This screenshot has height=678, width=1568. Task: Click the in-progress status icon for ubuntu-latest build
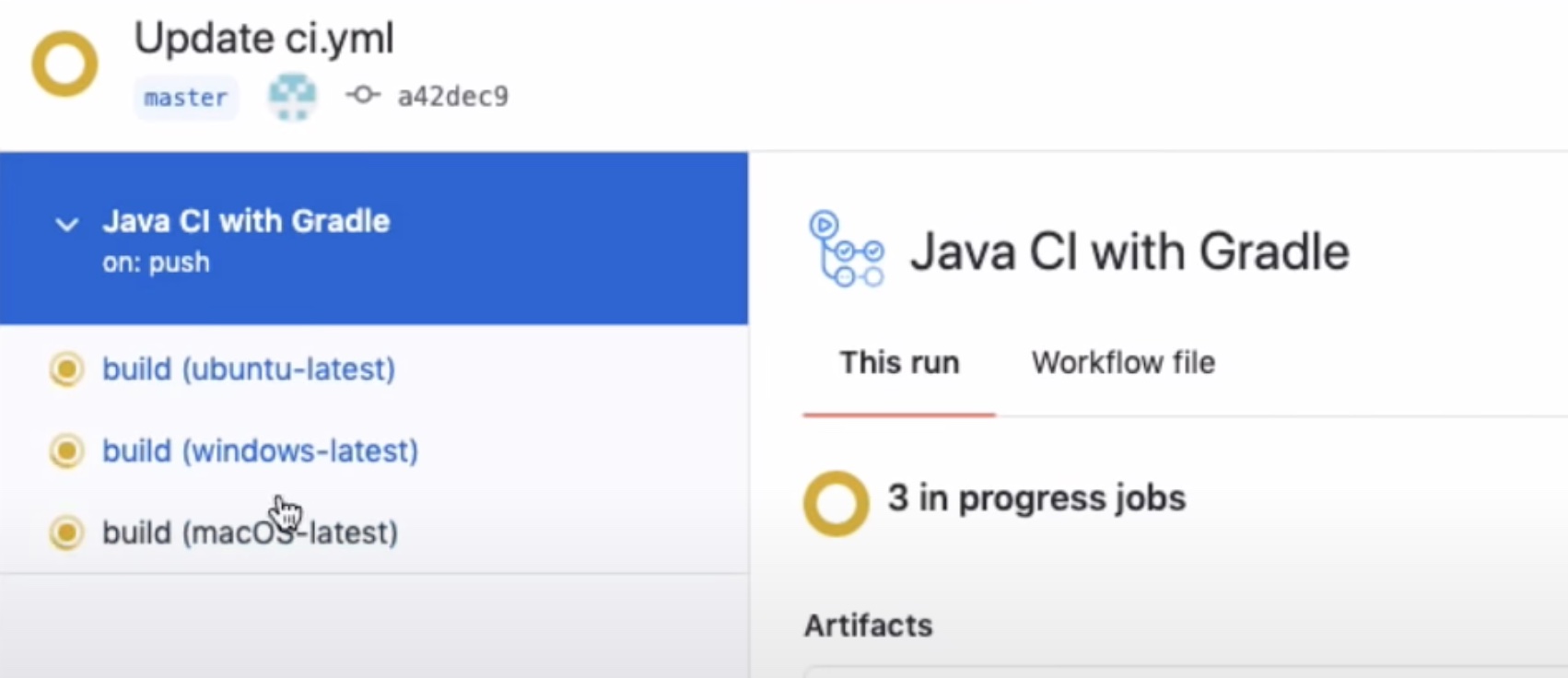66,369
